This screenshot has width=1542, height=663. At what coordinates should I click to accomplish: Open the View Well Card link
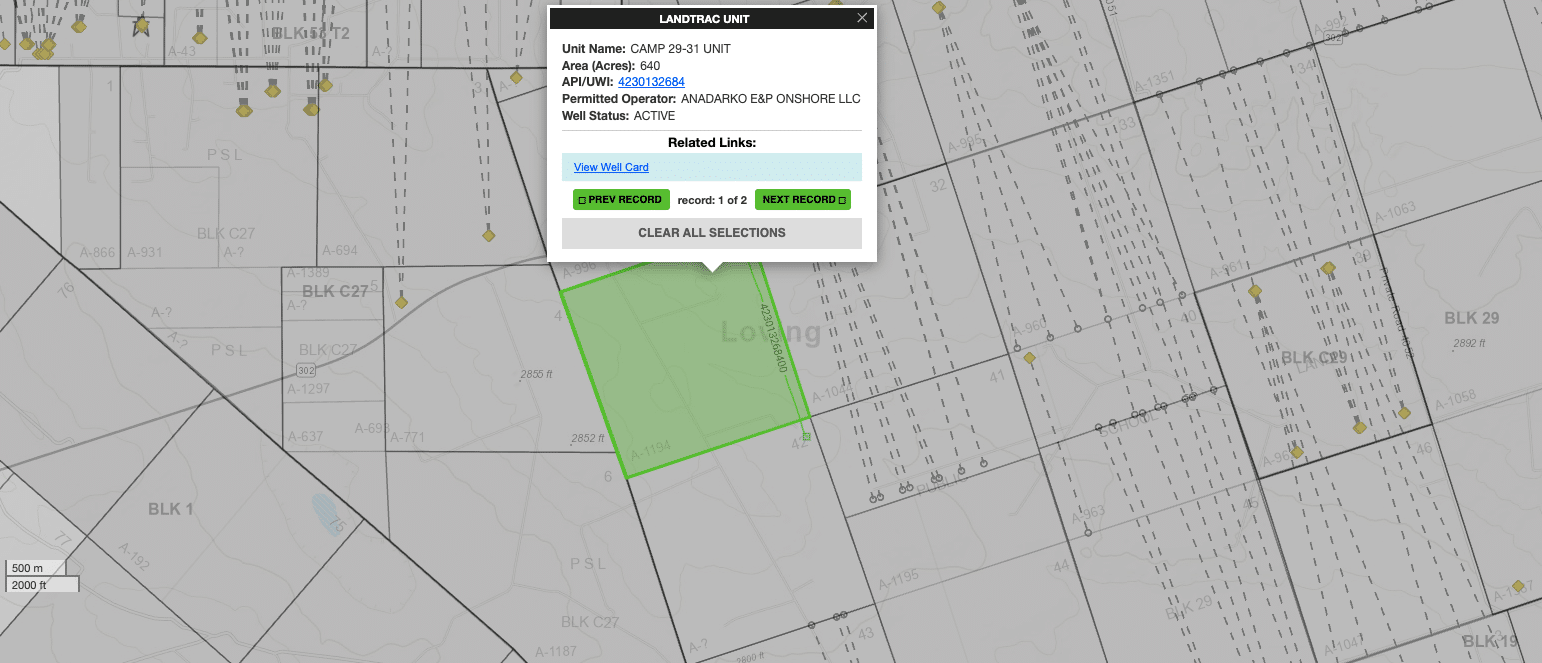tap(611, 167)
